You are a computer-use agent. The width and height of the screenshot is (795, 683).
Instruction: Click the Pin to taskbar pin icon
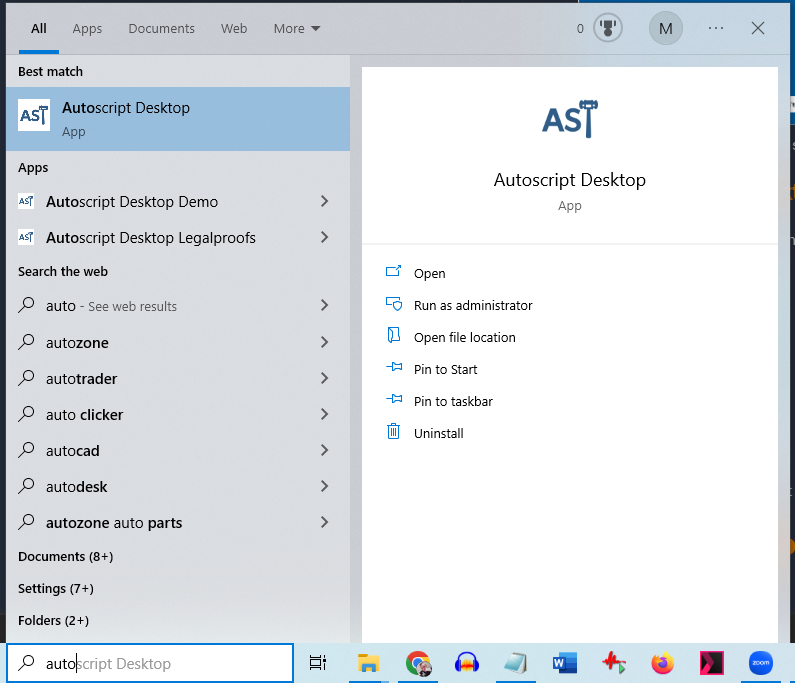[x=394, y=400]
